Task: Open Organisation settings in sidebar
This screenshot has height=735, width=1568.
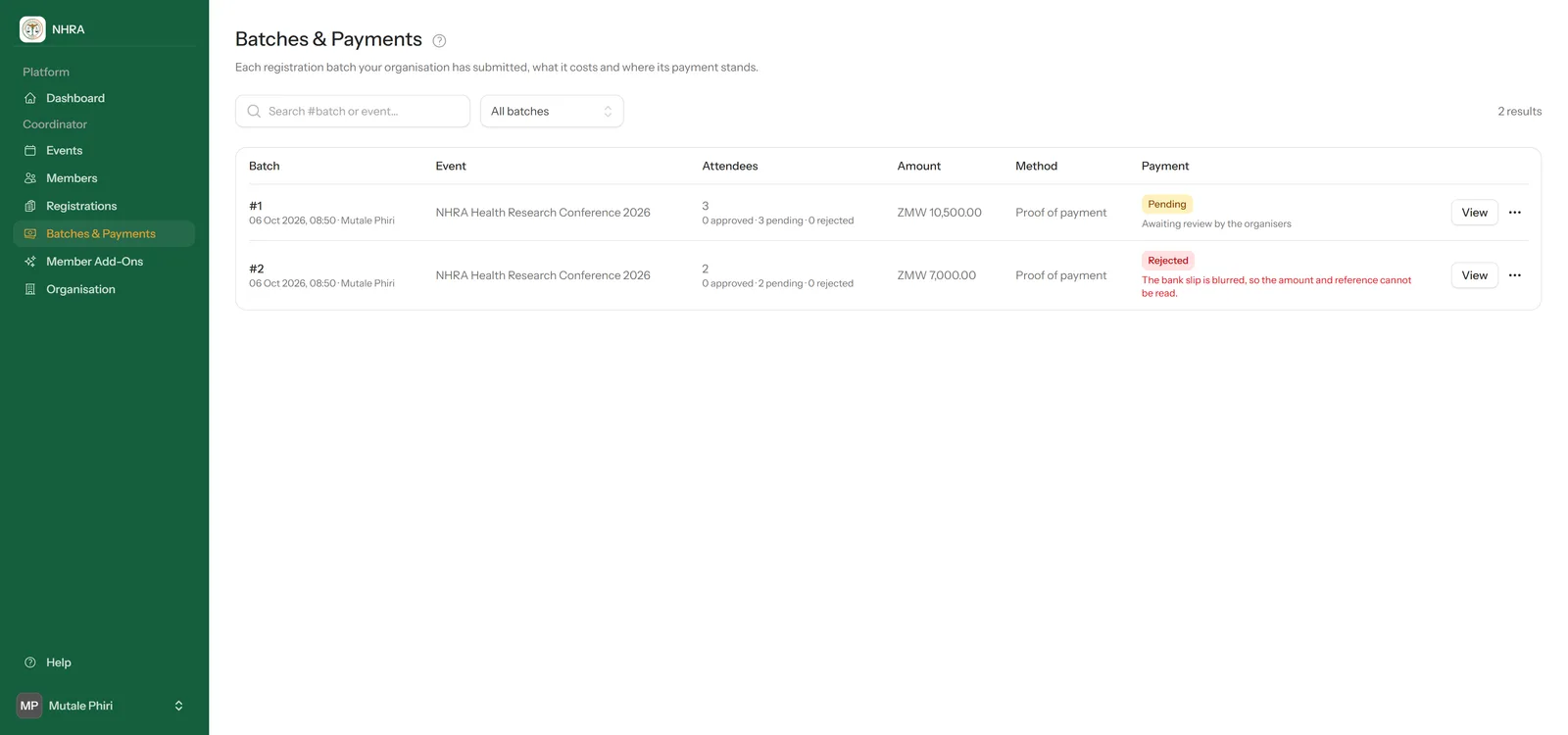Action: 104,289
